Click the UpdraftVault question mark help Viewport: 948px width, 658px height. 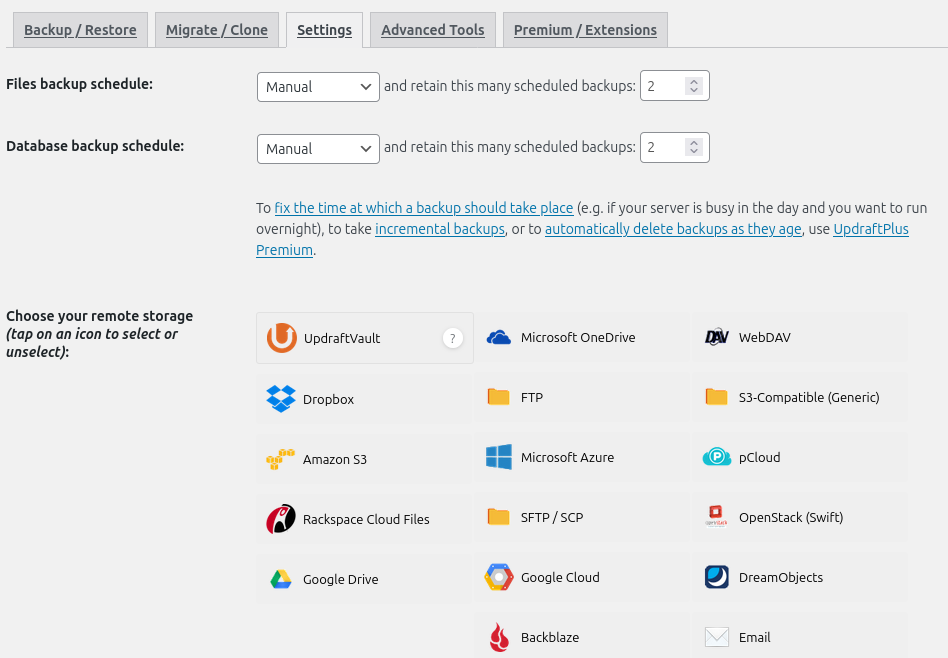(x=453, y=339)
